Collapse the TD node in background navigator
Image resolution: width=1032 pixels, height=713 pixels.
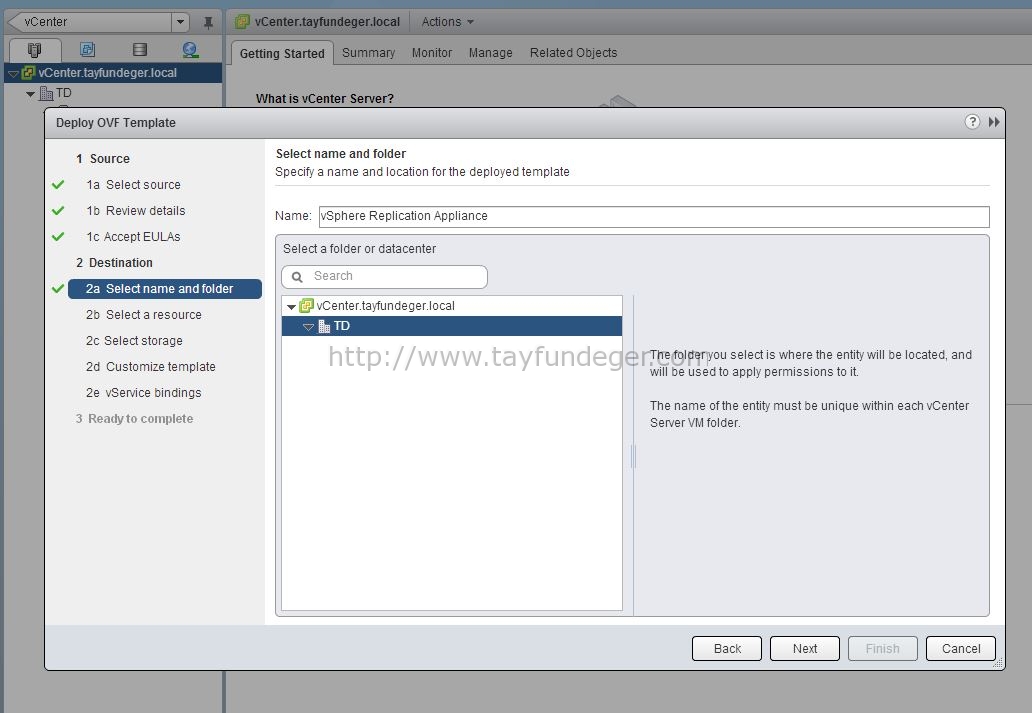click(30, 94)
